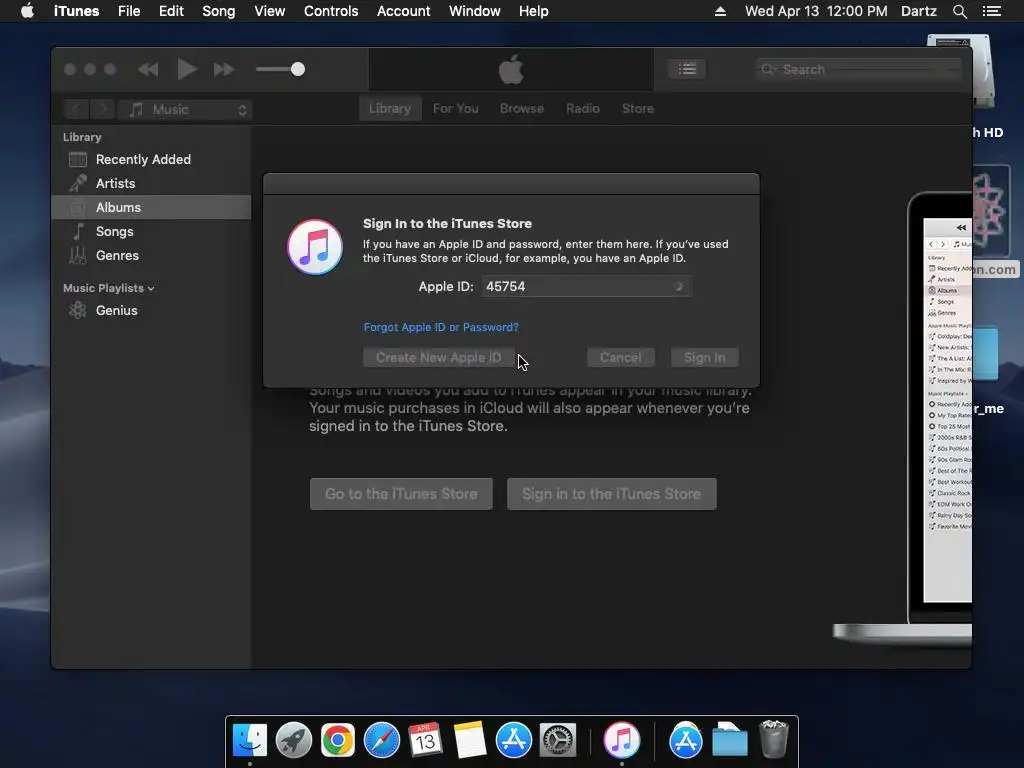
Task: Open Calendar from the Dock
Action: (x=425, y=740)
